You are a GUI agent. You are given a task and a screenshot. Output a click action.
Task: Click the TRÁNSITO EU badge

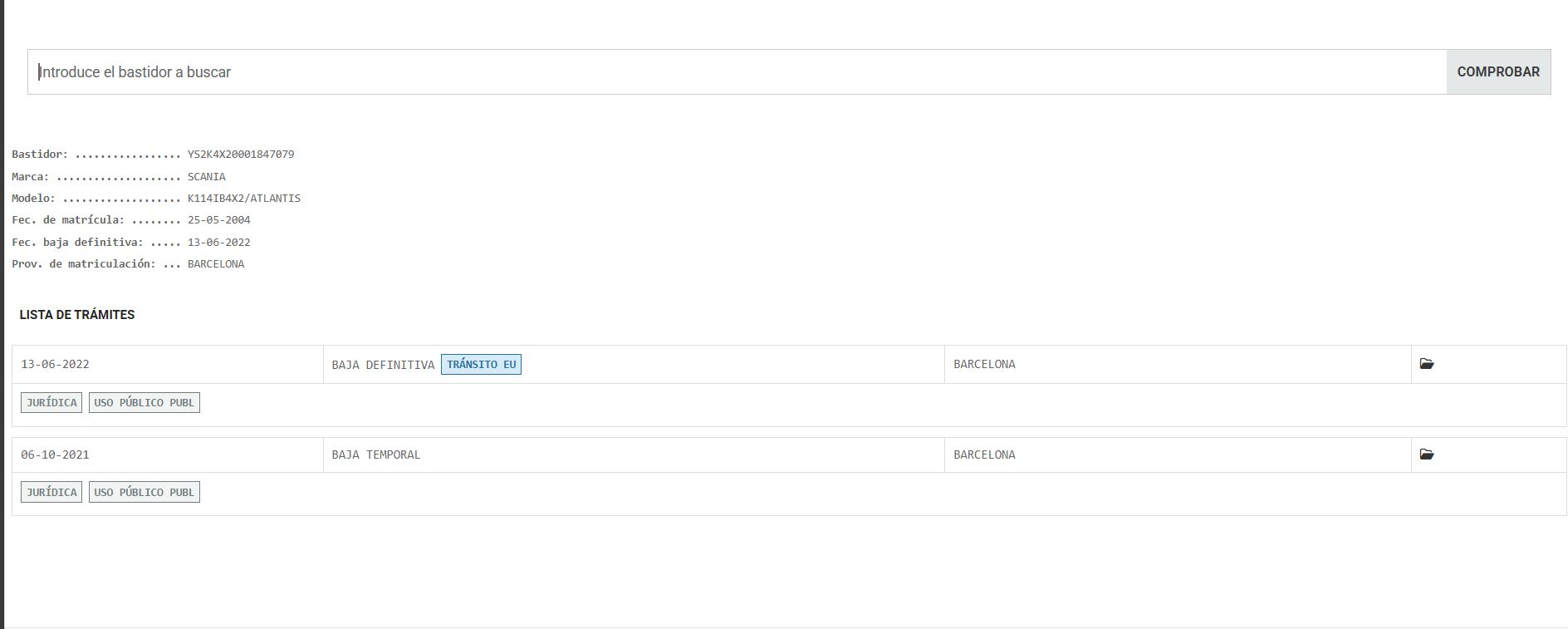pos(481,365)
